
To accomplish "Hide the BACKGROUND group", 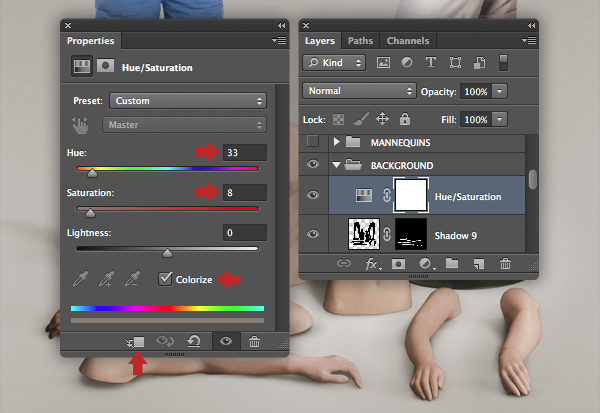I will [x=314, y=165].
